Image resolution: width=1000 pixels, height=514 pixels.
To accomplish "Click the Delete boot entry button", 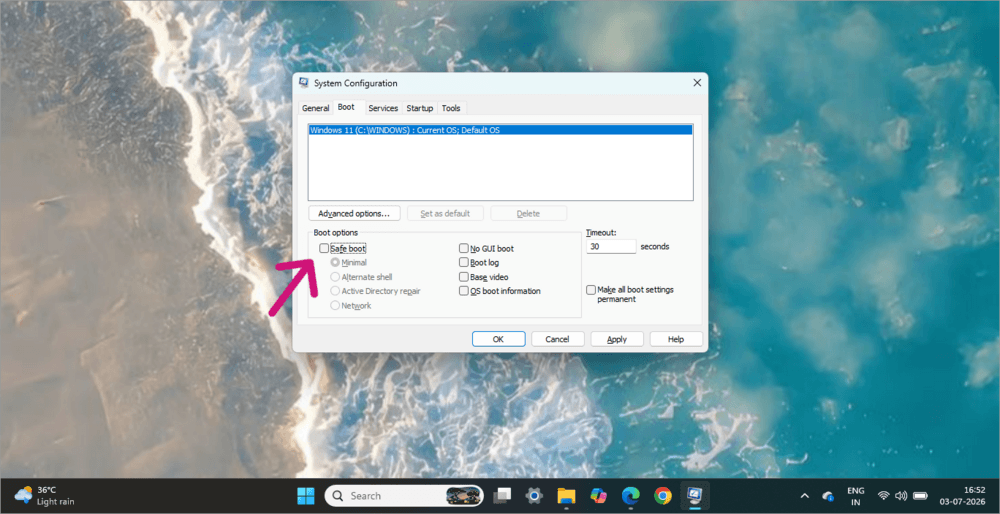I will pos(528,214).
